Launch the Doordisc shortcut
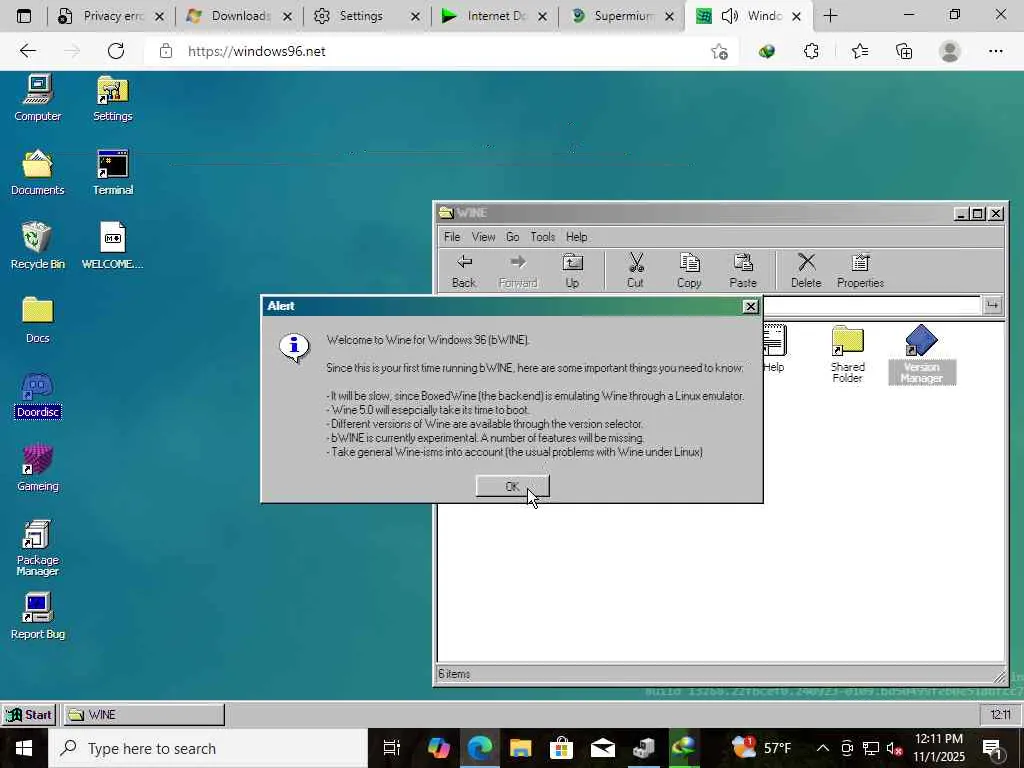Viewport: 1024px width, 768px height. coord(37,394)
